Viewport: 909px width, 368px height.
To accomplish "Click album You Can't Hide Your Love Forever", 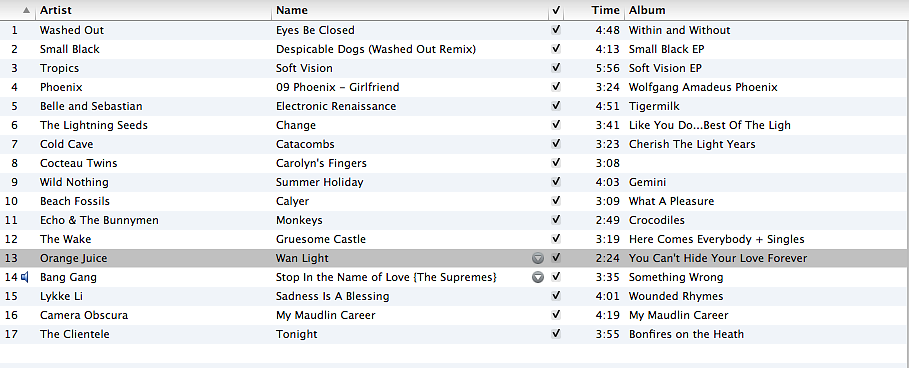I will pyautogui.click(x=718, y=258).
